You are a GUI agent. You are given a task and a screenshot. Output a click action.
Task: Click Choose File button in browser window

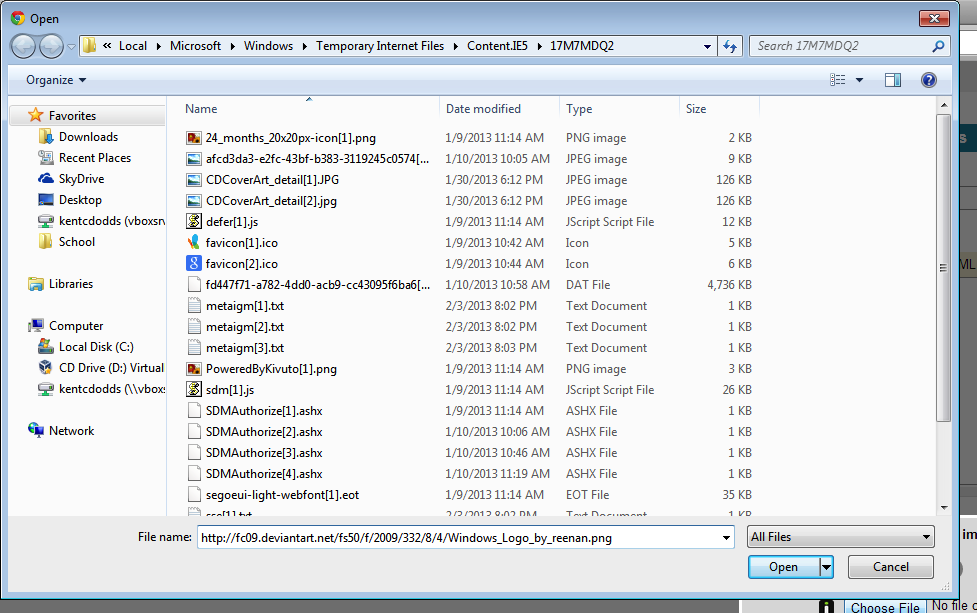click(x=885, y=607)
